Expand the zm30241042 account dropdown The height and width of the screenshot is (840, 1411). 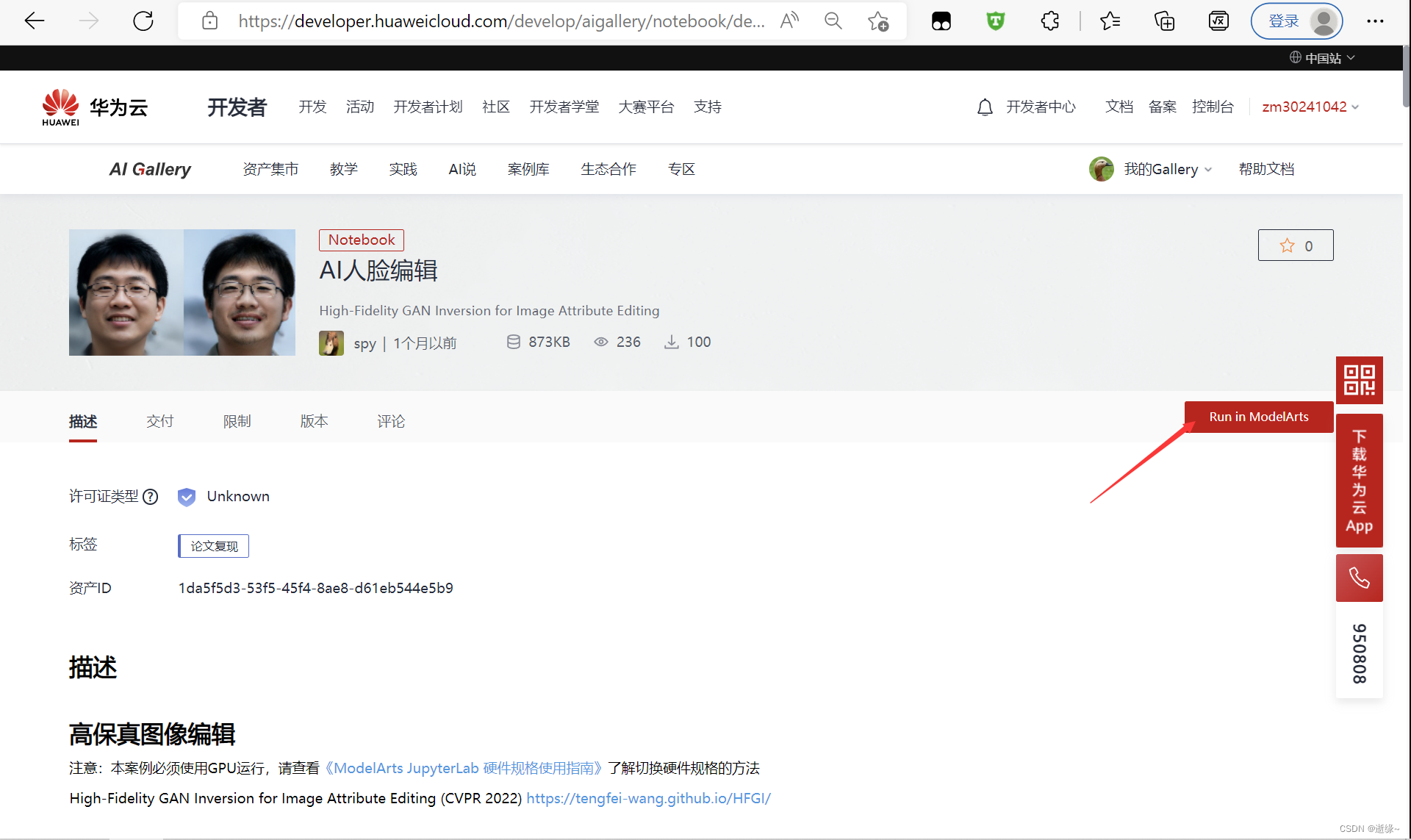click(x=1310, y=107)
